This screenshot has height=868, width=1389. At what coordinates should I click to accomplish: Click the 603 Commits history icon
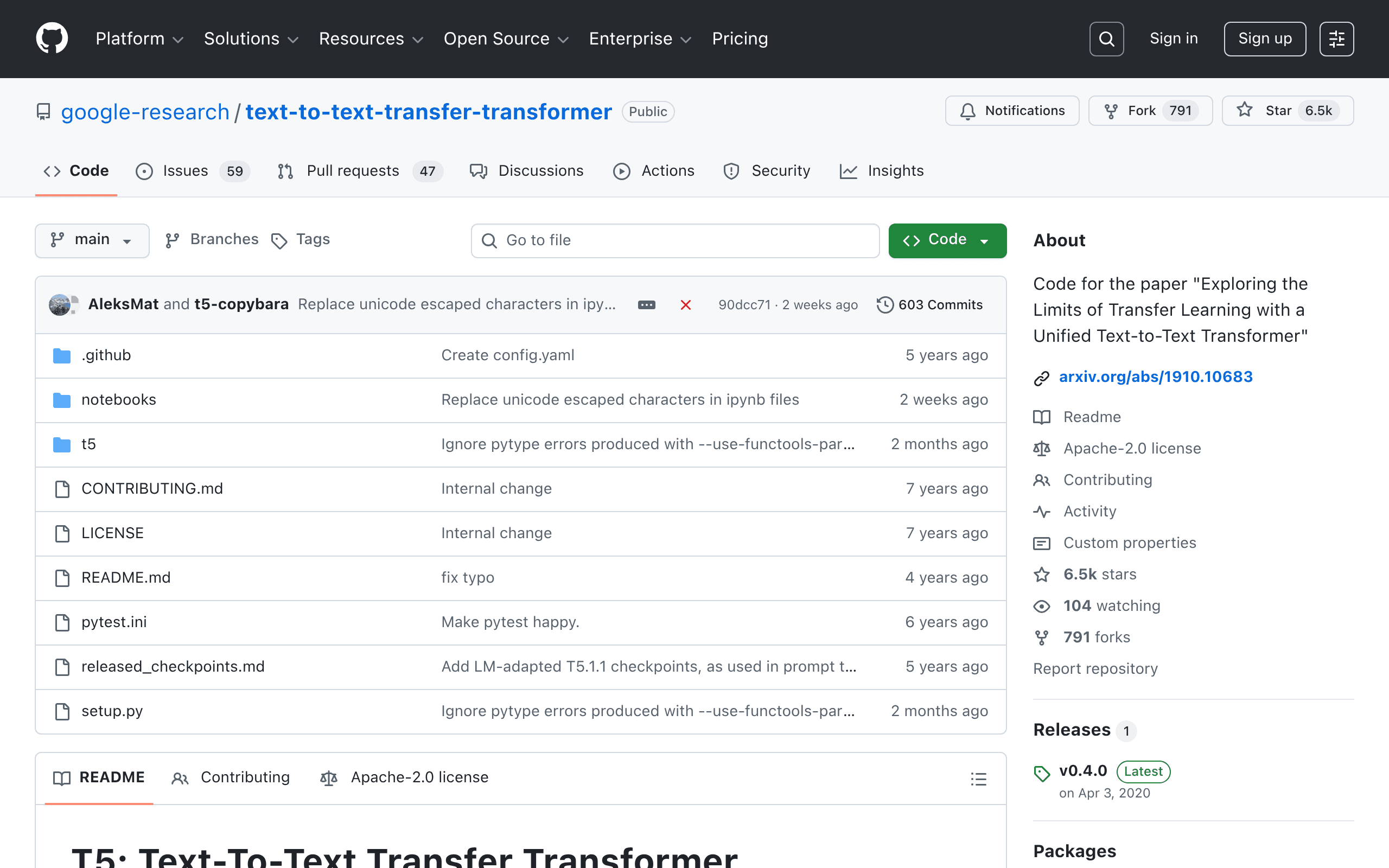tap(884, 305)
